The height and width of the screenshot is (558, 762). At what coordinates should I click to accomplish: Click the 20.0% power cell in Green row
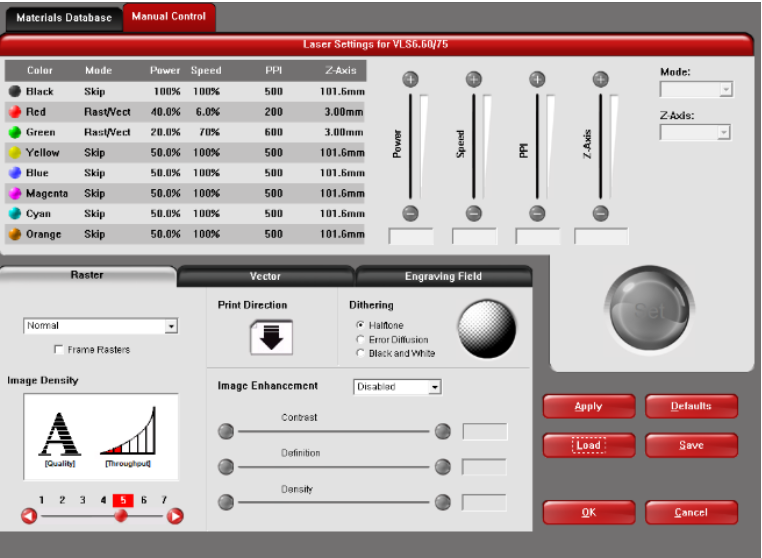click(165, 132)
